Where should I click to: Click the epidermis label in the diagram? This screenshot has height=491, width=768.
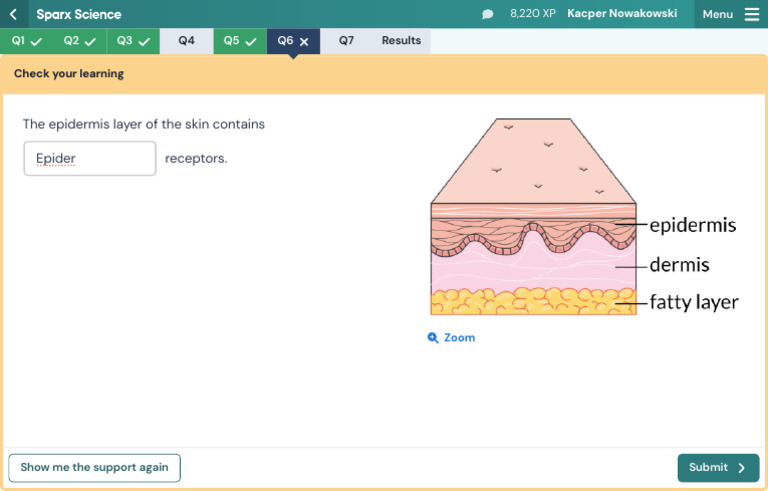[x=693, y=225]
